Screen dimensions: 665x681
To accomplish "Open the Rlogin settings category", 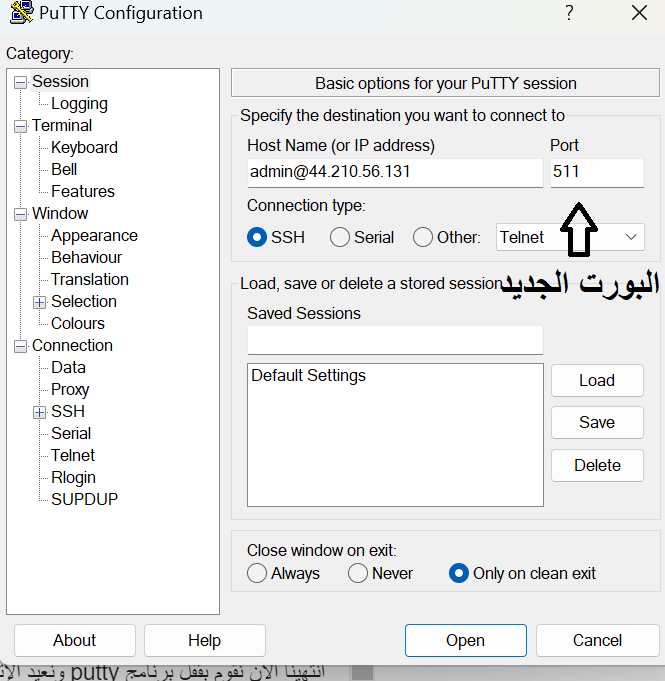I will pos(73,478).
